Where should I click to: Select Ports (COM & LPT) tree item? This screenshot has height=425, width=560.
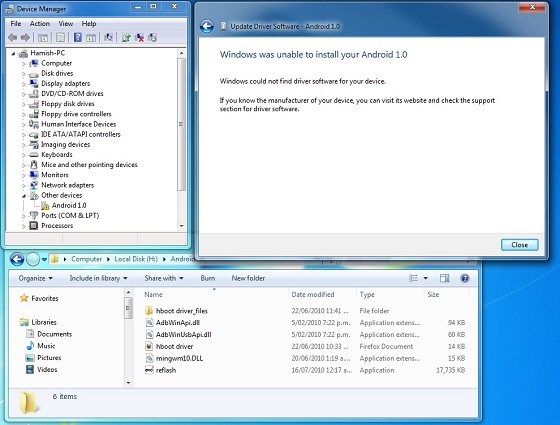click(x=70, y=216)
